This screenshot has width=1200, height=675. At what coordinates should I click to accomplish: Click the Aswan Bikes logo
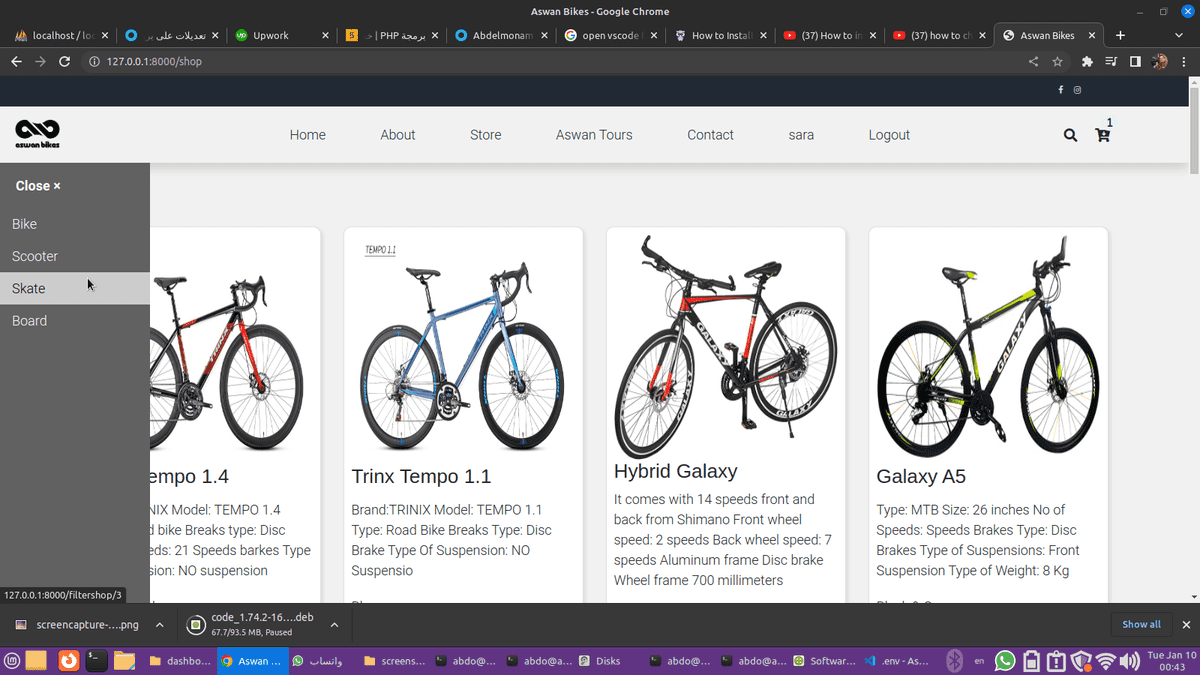pyautogui.click(x=37, y=134)
